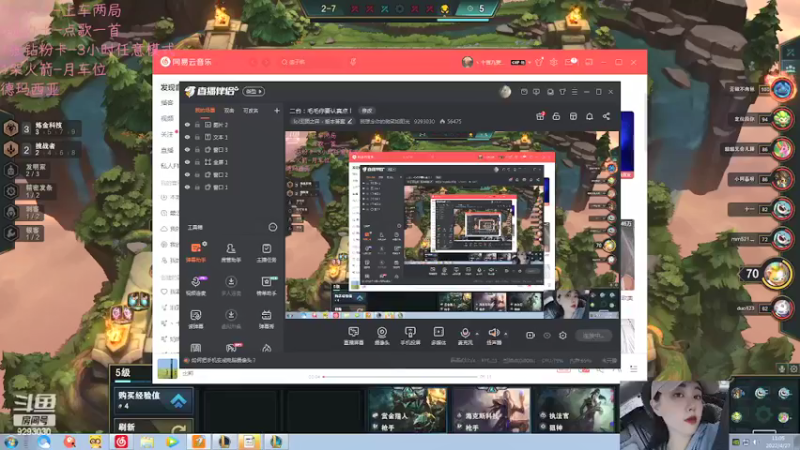Select 炼金科技 trait in game sidebar

[x=41, y=128]
